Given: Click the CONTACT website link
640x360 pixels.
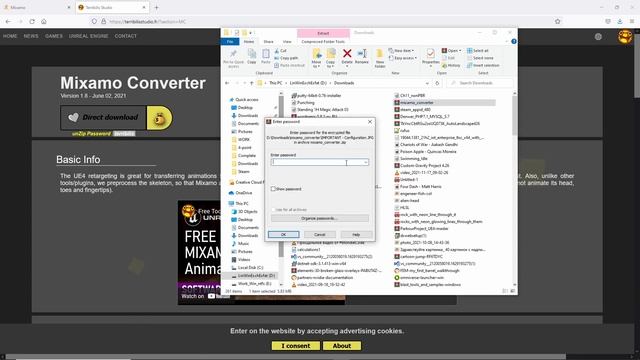Looking at the screenshot, I should coord(126,36).
